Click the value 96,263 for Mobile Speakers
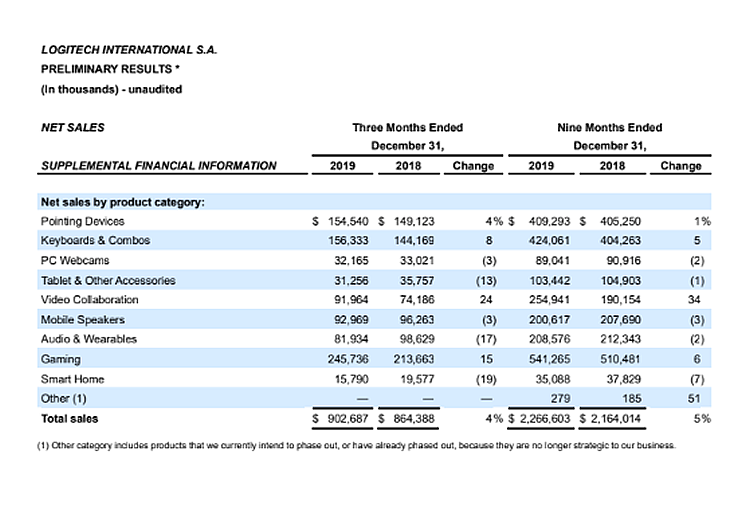 tap(417, 320)
